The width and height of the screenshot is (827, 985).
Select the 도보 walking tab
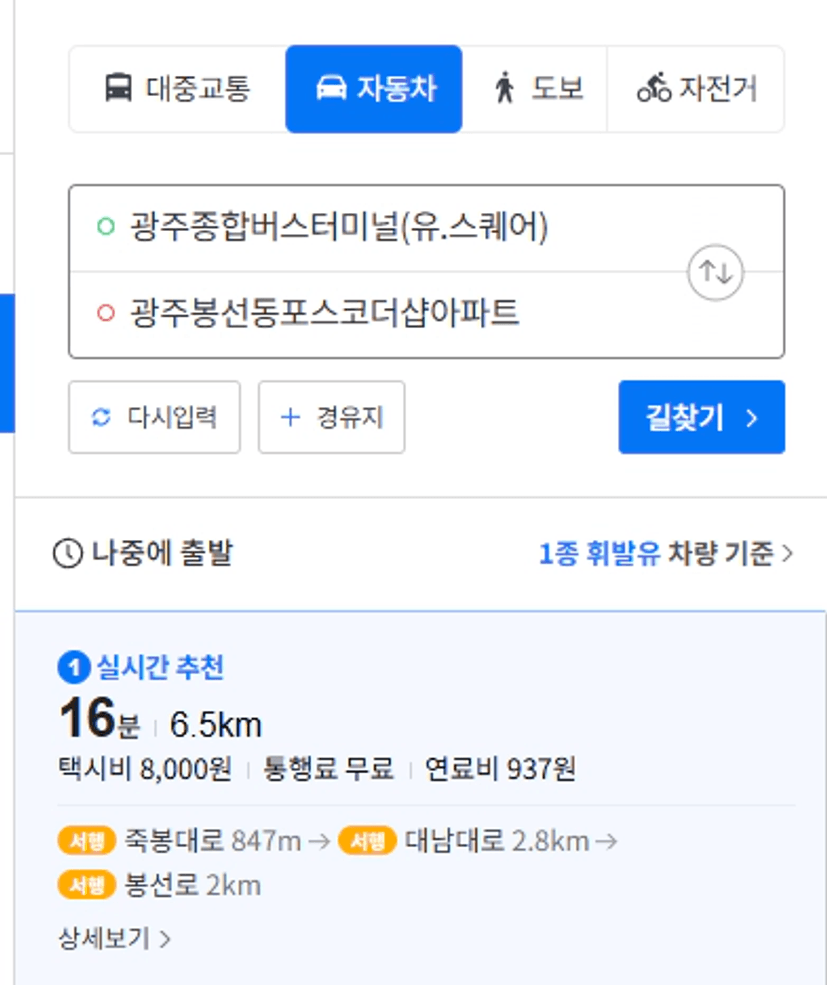click(535, 89)
